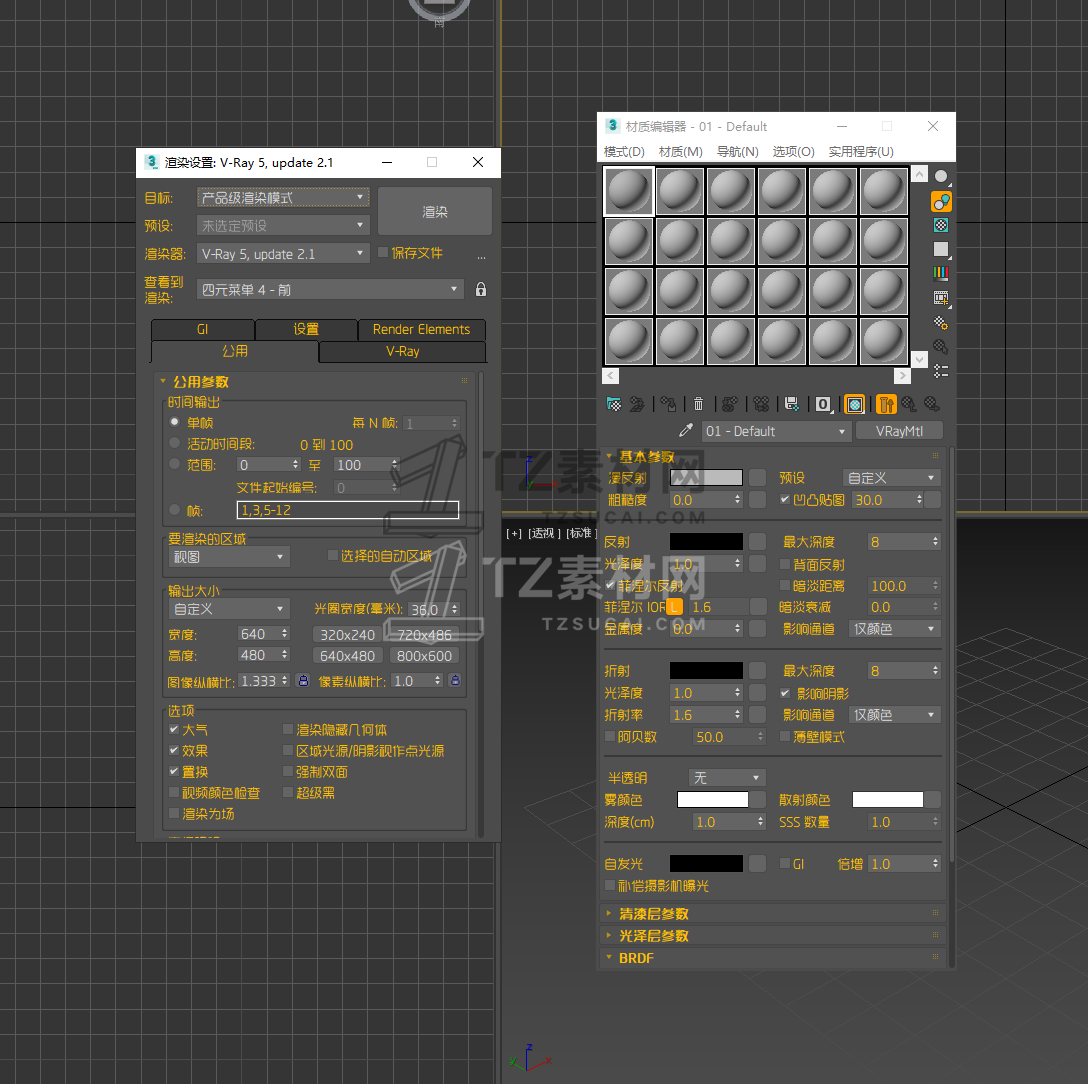Toggle the image aspect ratio lock
The height and width of the screenshot is (1084, 1088).
coord(303,681)
